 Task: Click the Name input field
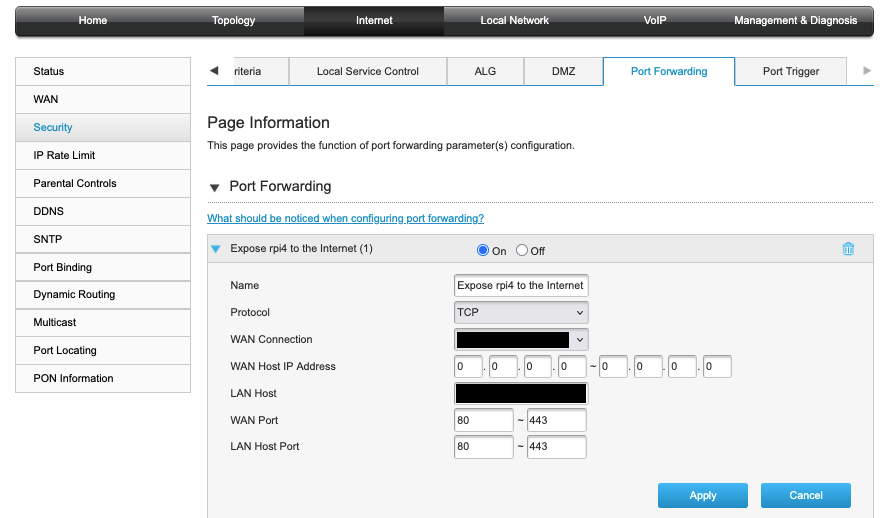coord(521,285)
